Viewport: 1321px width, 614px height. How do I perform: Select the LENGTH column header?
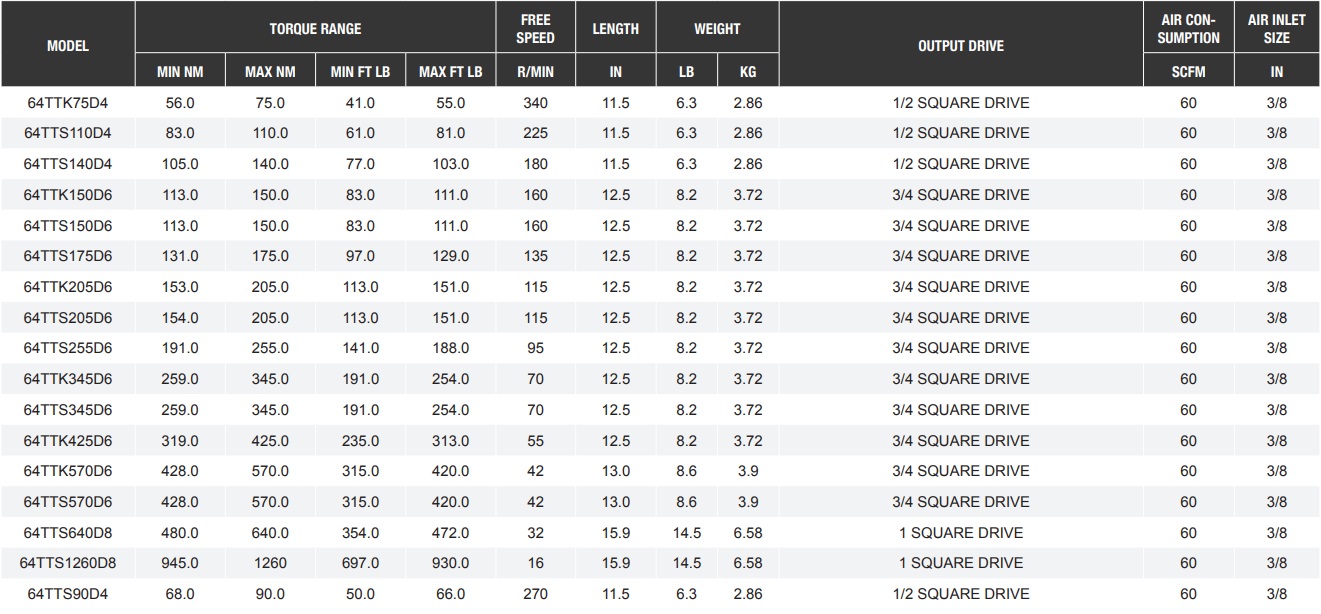click(615, 29)
